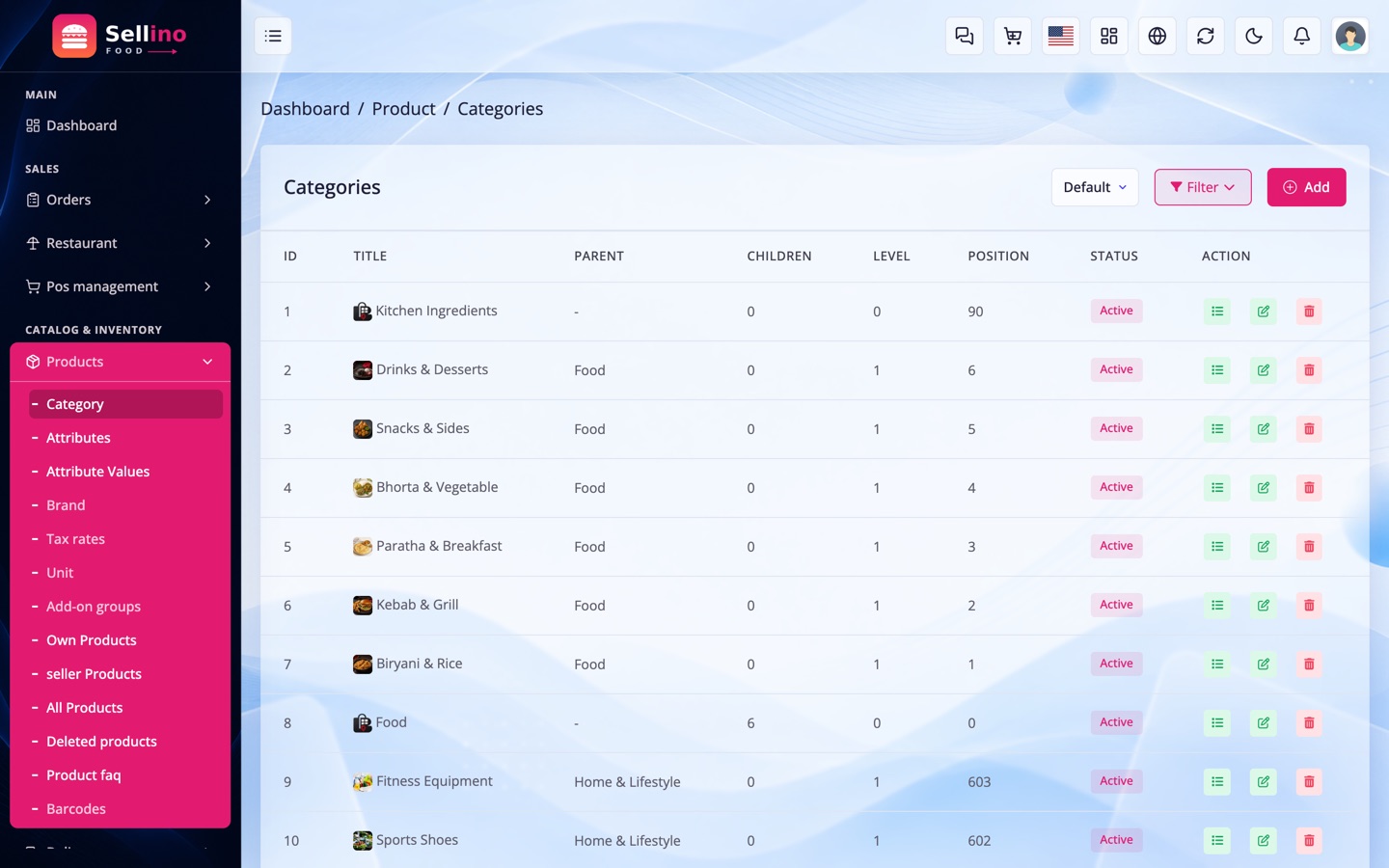Screen dimensions: 1389x868
Task: Toggle the sidebar hamburger menu icon
Action: coord(273,36)
